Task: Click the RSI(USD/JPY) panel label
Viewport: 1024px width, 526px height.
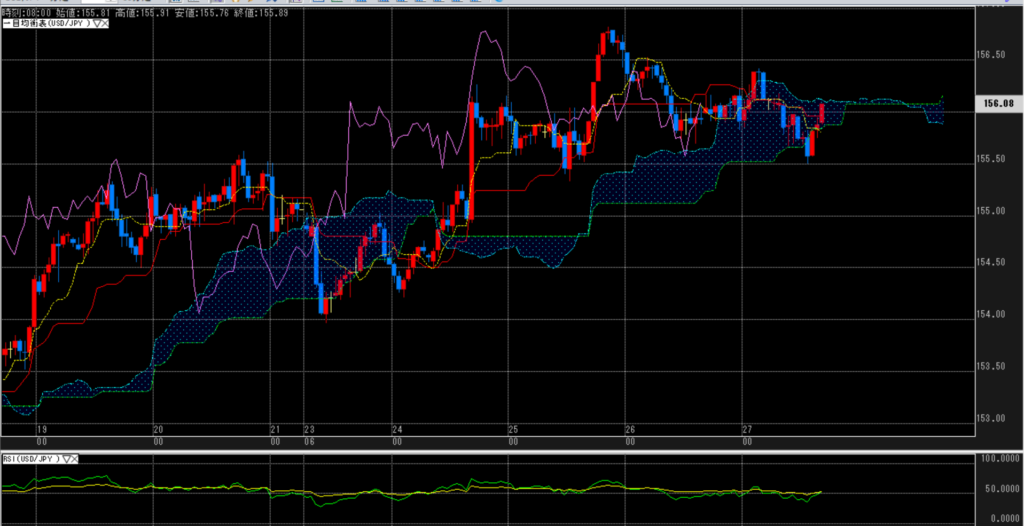Action: (32, 459)
